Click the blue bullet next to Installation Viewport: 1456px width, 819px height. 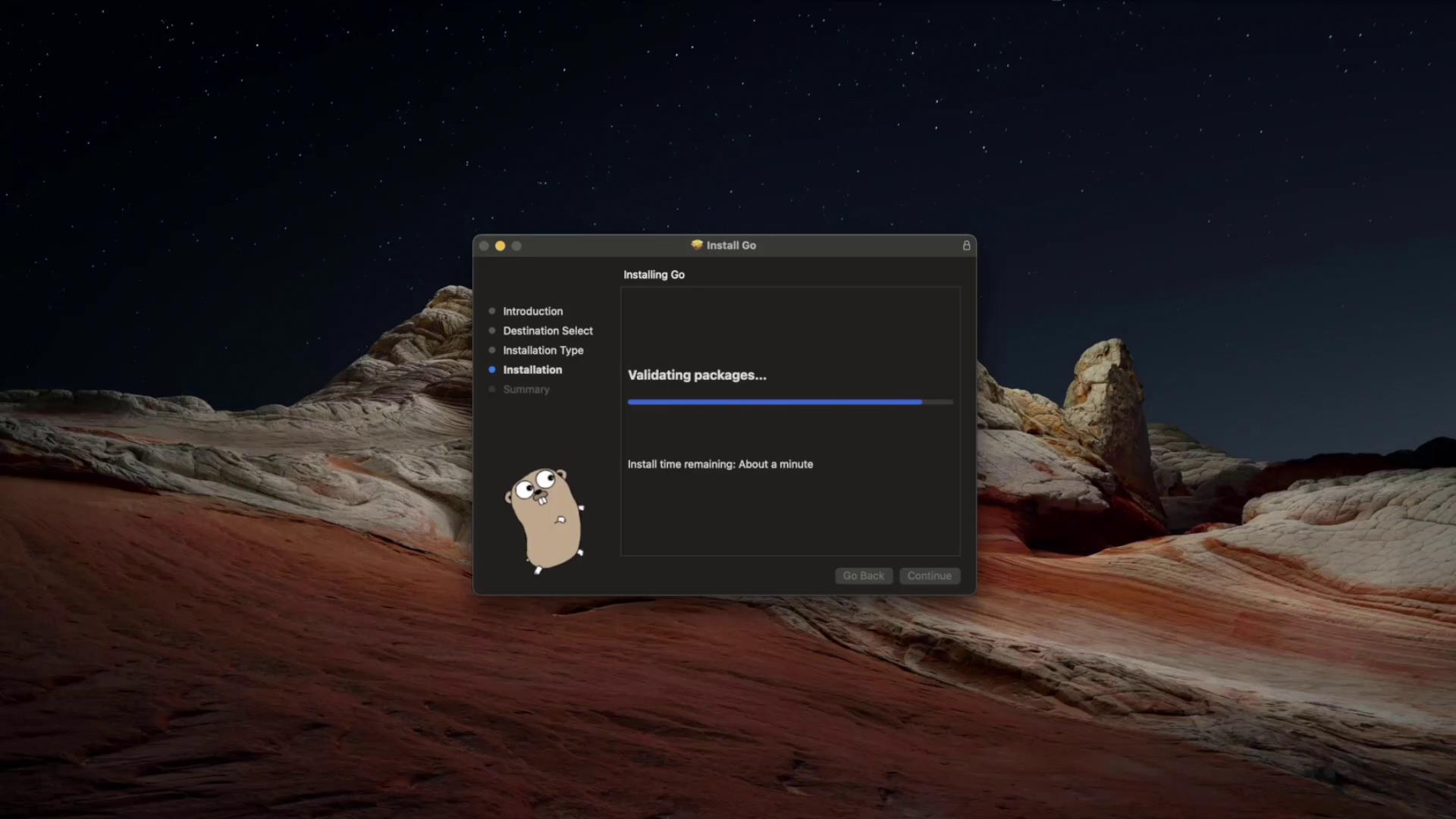[x=492, y=370]
